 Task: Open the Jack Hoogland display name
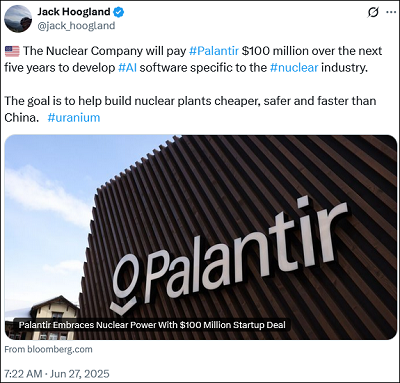pyautogui.click(x=74, y=12)
